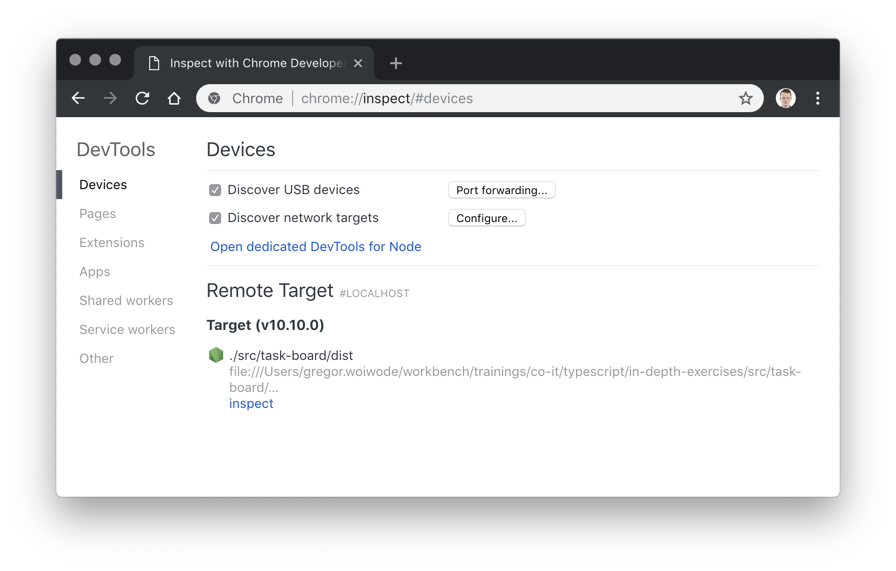Image resolution: width=896 pixels, height=571 pixels.
Task: Click the Port forwarding... button
Action: [502, 190]
